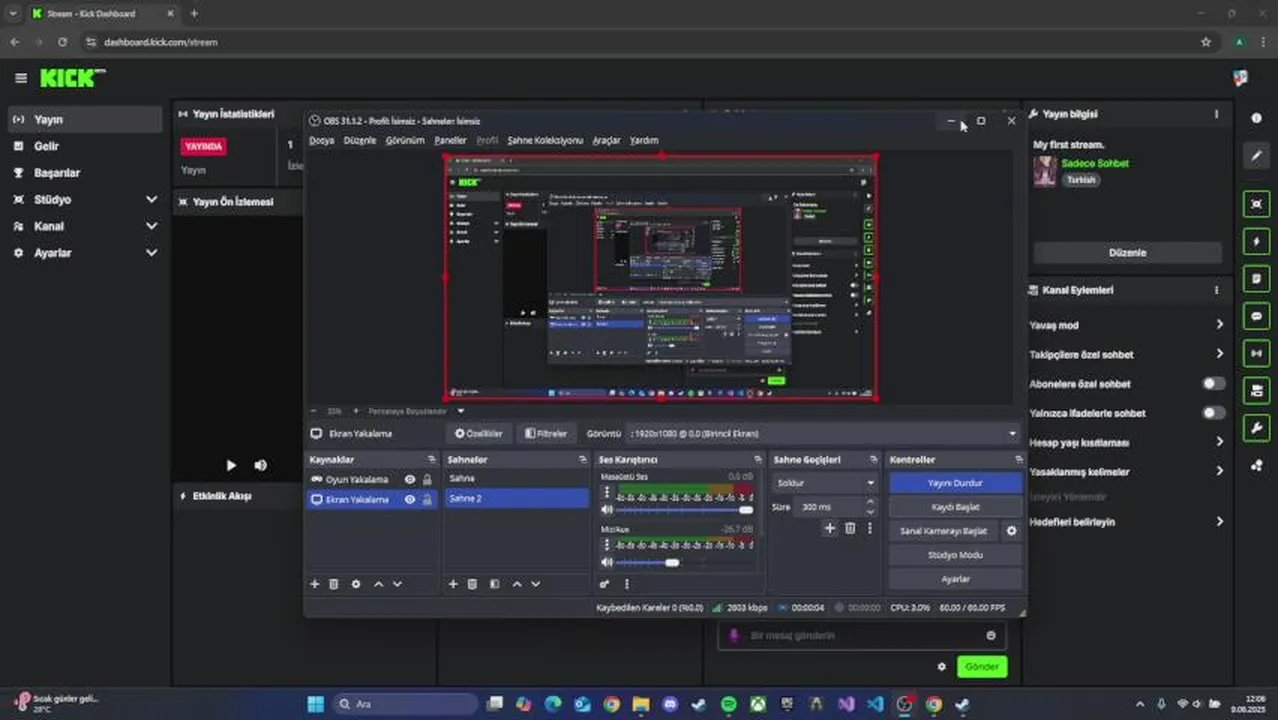Open Sahne Koleksiyonu menu in OBS
The image size is (1278, 720).
tap(545, 141)
